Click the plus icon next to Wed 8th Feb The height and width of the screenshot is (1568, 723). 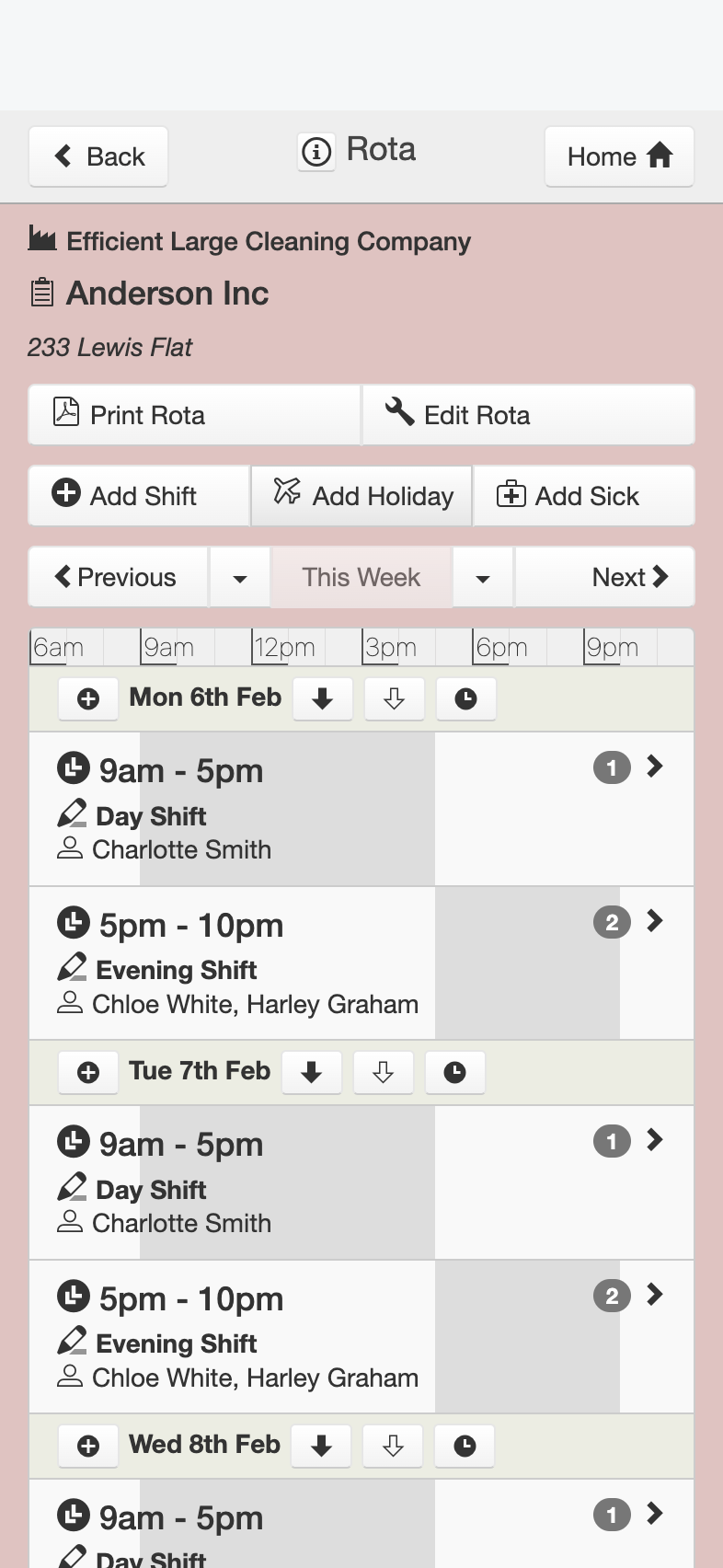88,1447
